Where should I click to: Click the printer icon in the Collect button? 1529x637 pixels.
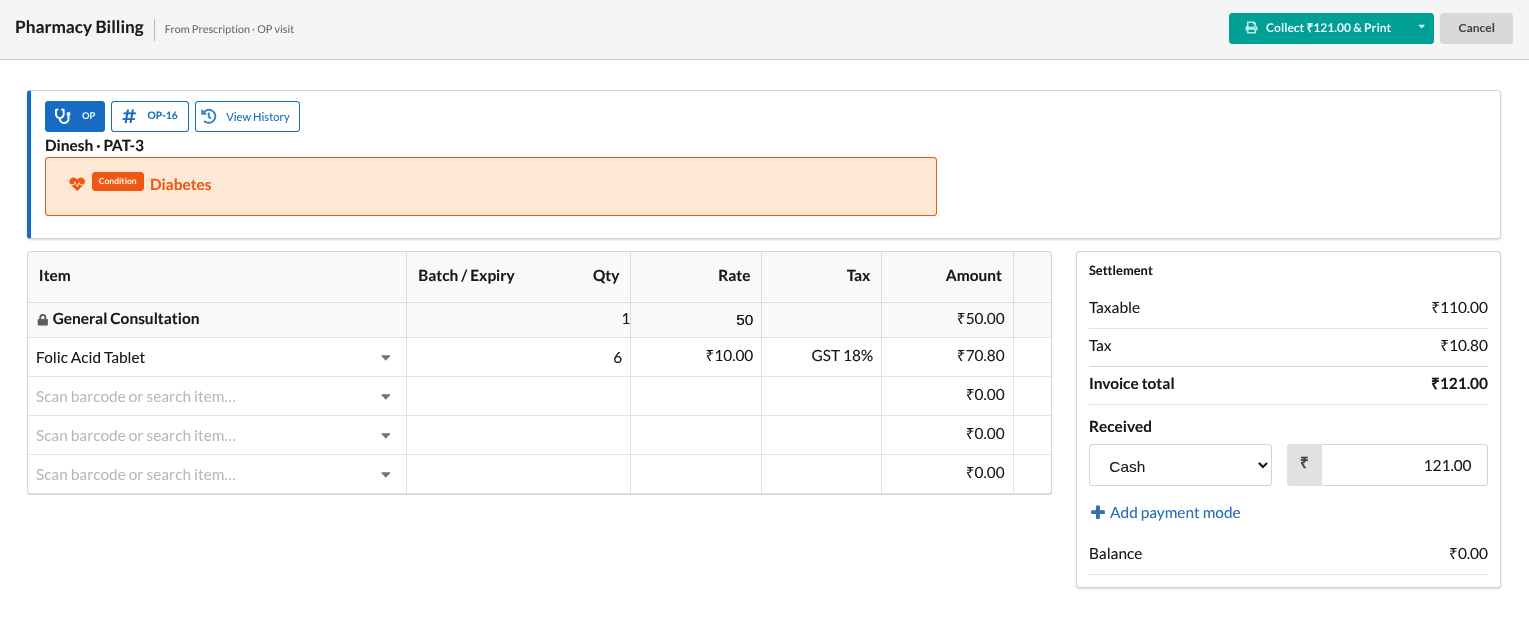click(x=1251, y=28)
